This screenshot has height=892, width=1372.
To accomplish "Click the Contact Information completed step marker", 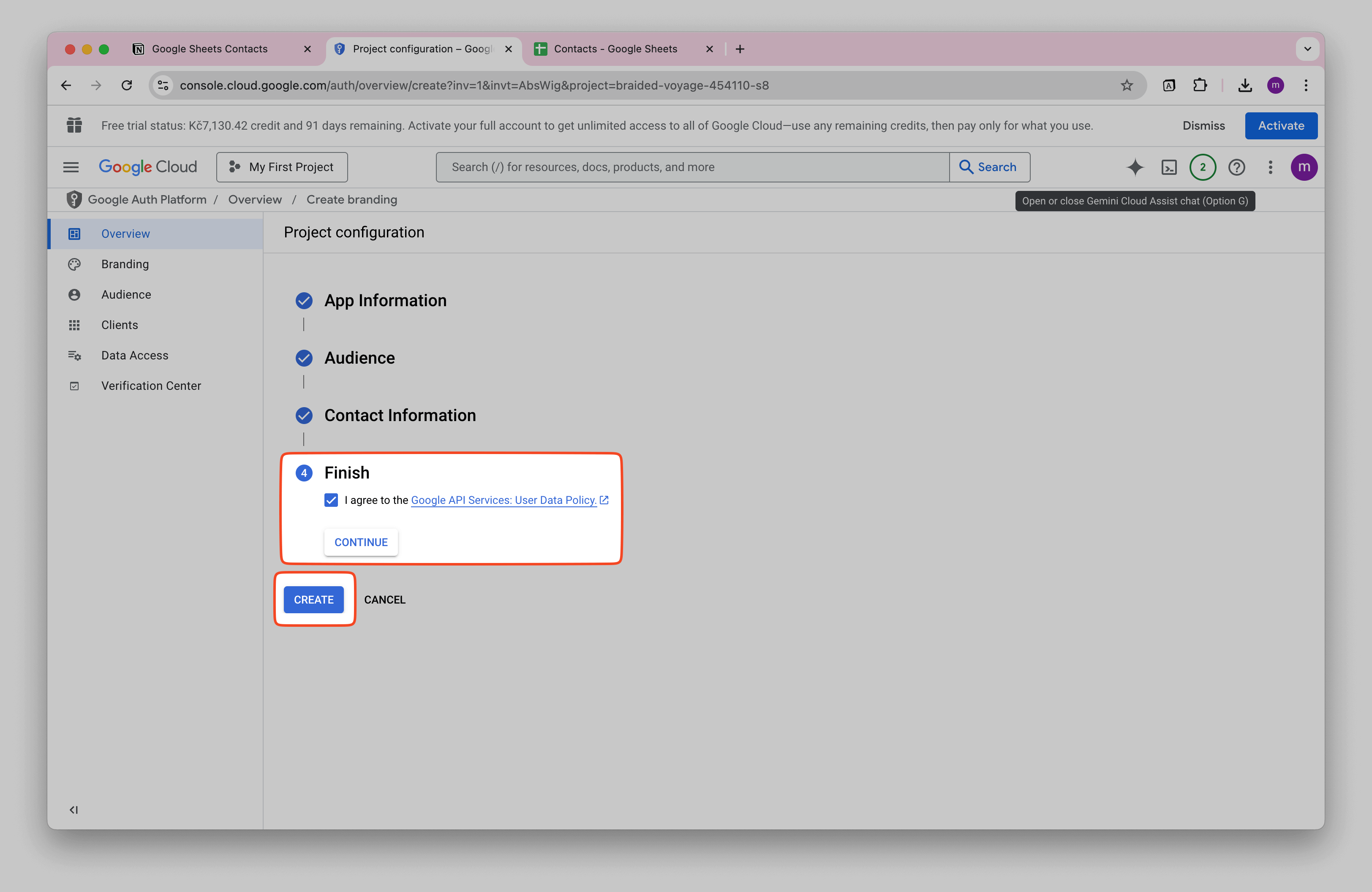I will (x=304, y=416).
